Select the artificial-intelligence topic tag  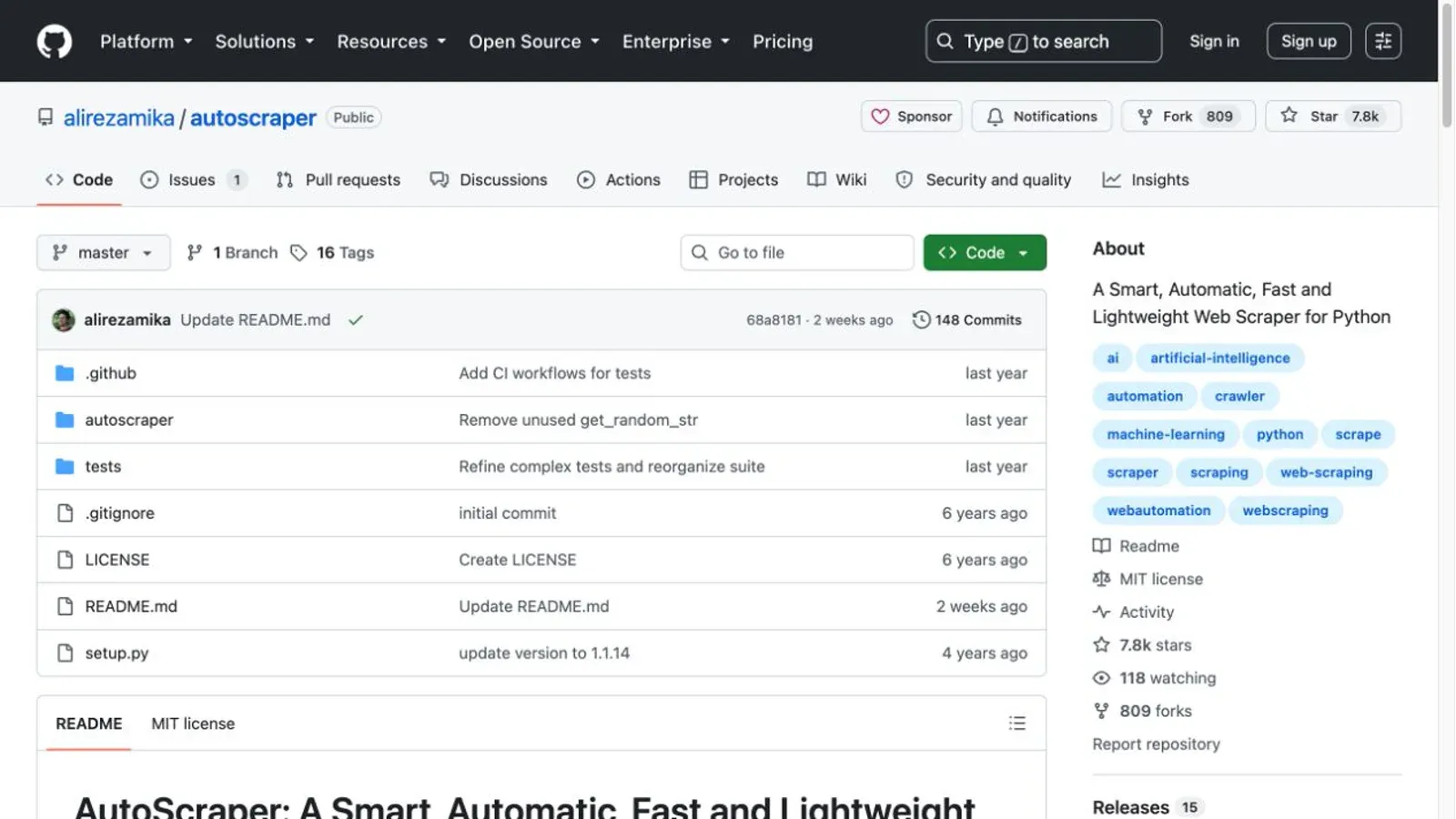(x=1219, y=359)
